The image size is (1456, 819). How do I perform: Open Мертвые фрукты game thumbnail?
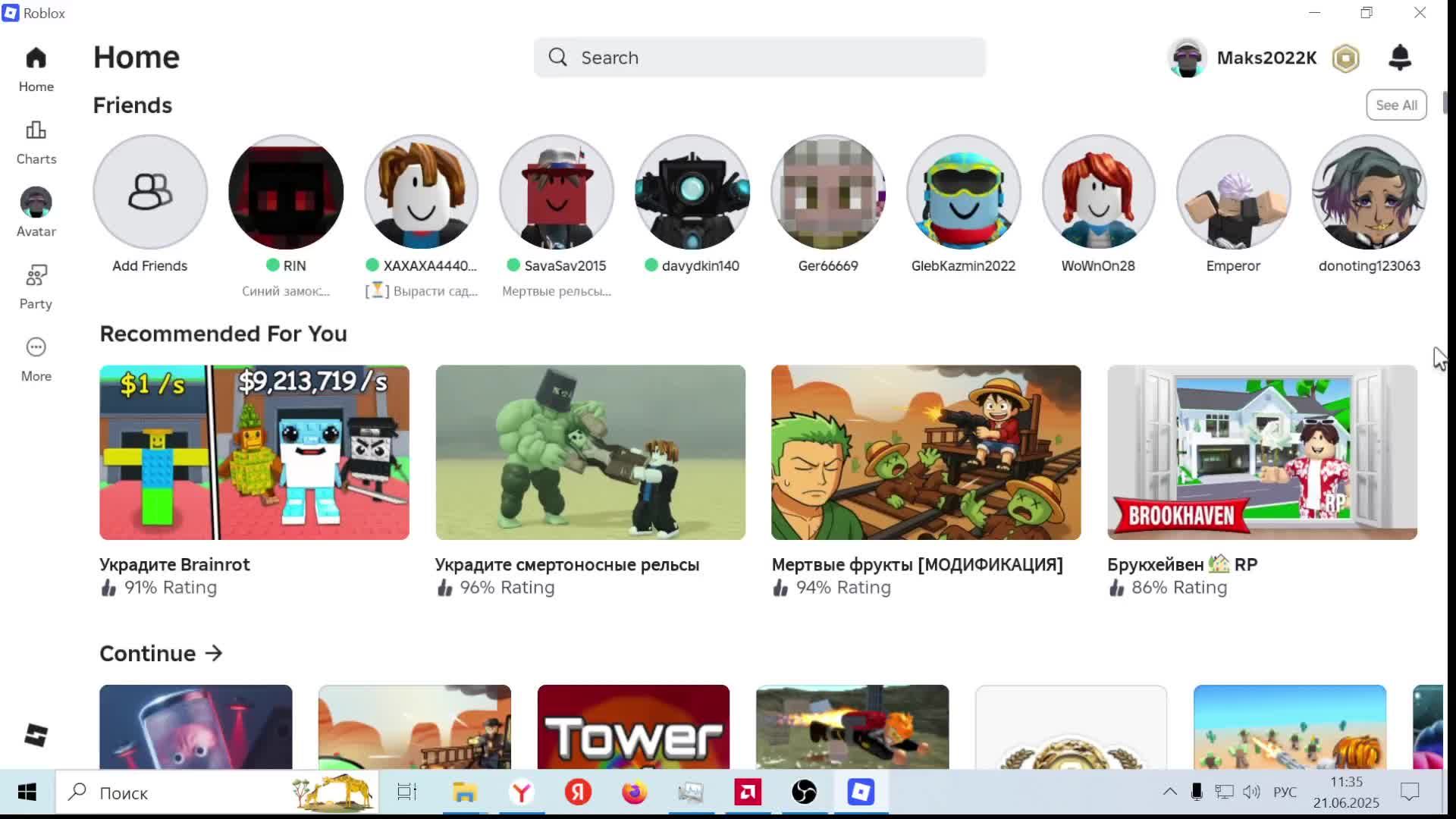[x=926, y=453]
